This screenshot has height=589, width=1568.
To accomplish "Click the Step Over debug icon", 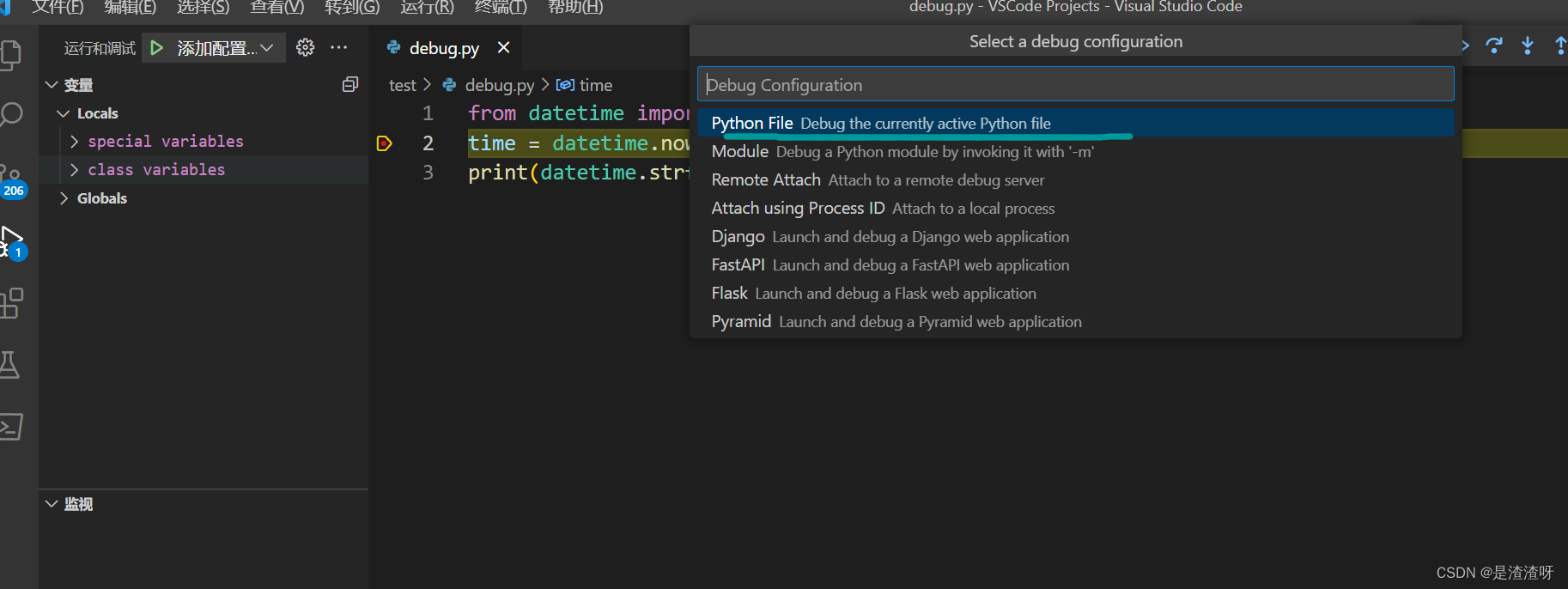I will 1494,46.
